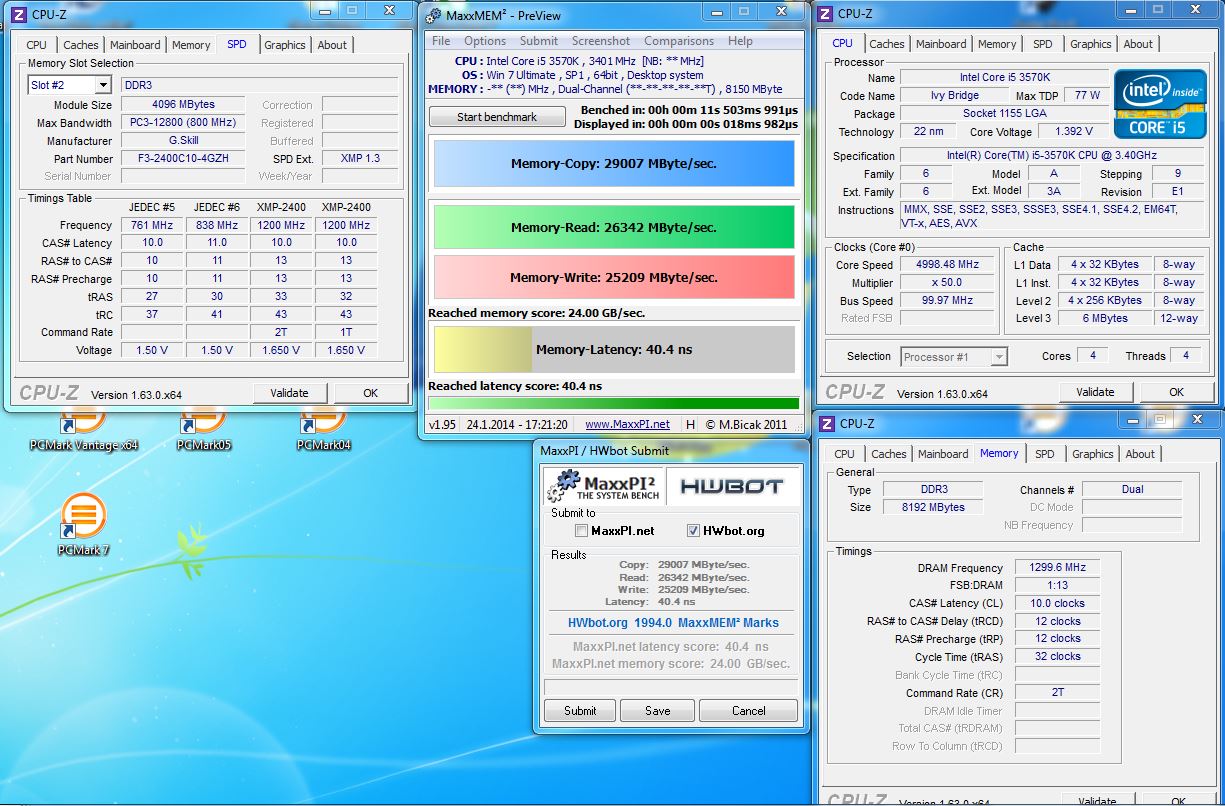
Task: Switch to About tab in SPD window
Action: [x=332, y=45]
